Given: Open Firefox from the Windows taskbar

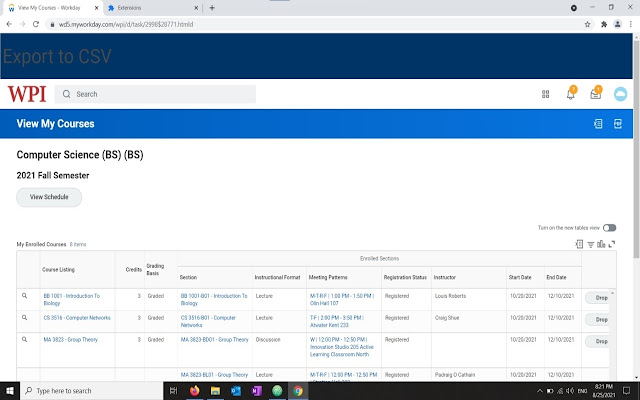Looking at the screenshot, I should [195, 391].
